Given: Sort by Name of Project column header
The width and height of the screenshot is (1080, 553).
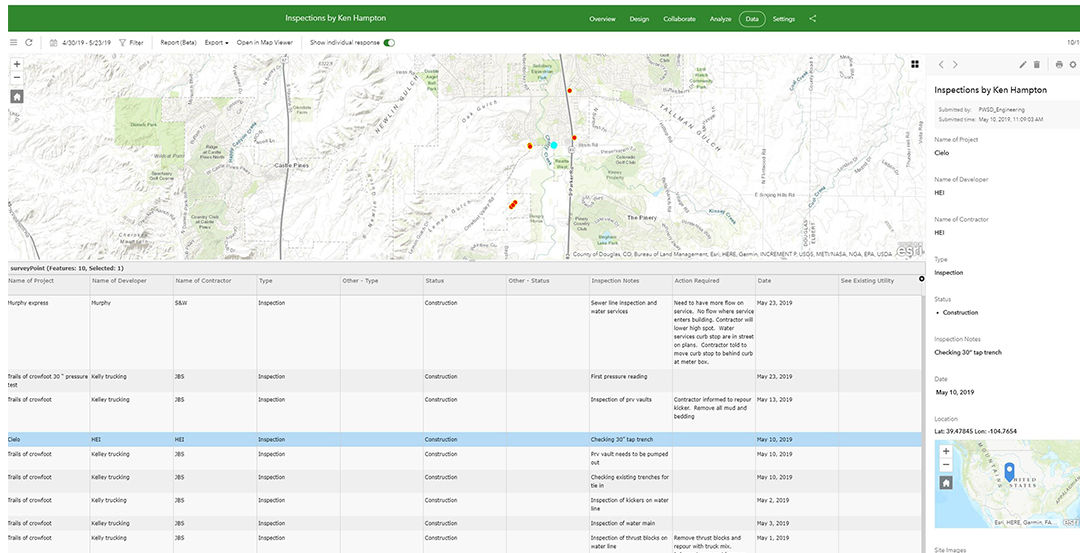Looking at the screenshot, I should [49, 281].
